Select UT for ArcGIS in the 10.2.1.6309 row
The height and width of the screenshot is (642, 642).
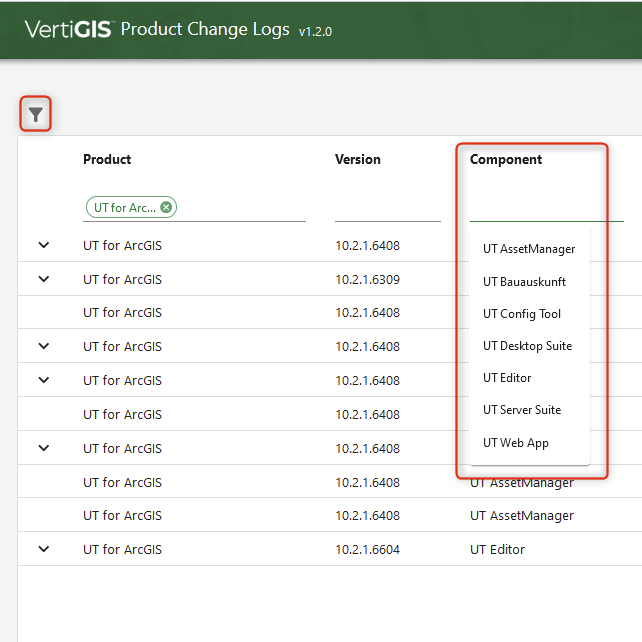point(122,279)
